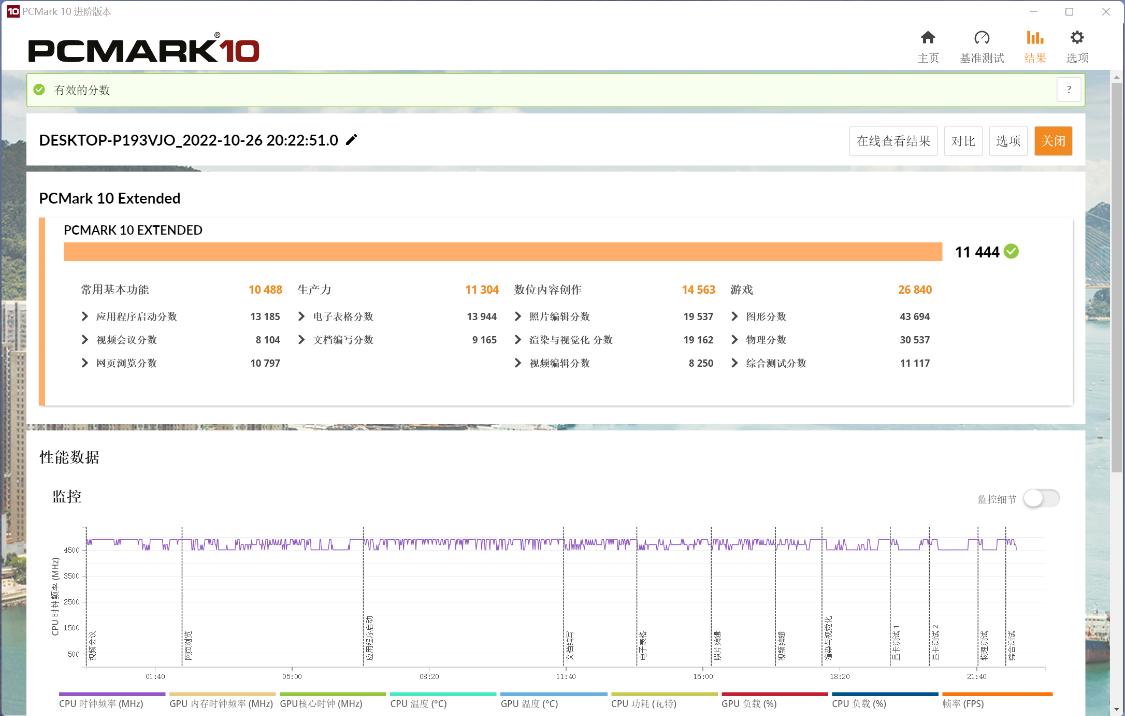Expand the 图形分数 row
The width and height of the screenshot is (1125, 716).
point(735,317)
